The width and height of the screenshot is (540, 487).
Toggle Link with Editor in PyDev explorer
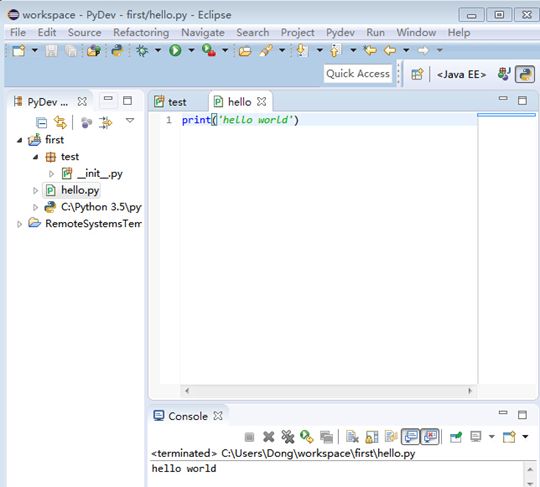click(x=60, y=123)
